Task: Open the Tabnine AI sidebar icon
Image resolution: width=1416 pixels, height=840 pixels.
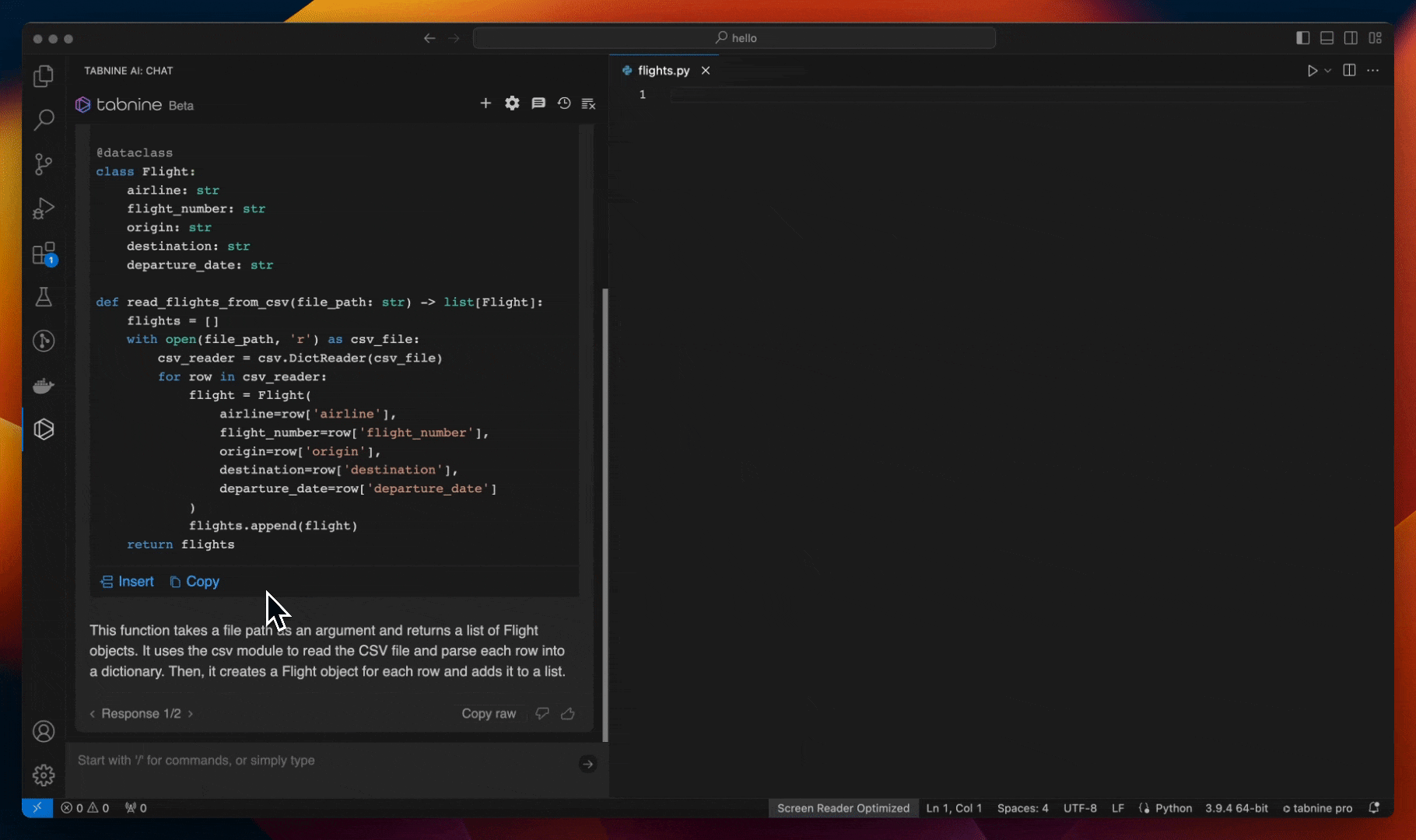Action: click(x=44, y=429)
